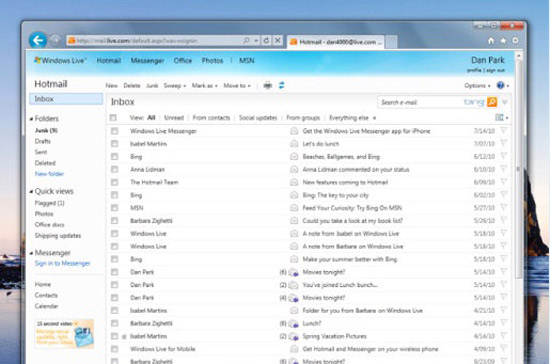Go back with the browser back arrow
The width and height of the screenshot is (550, 364).
point(38,40)
